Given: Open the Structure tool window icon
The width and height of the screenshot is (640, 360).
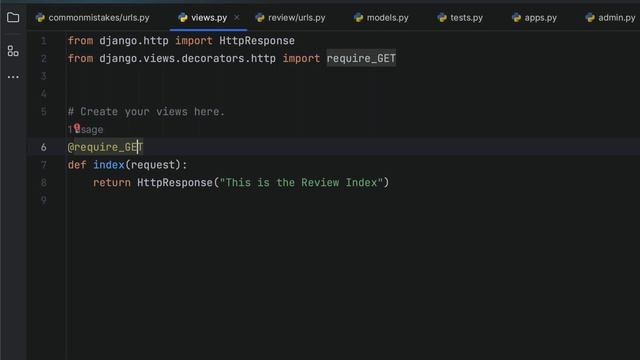Looking at the screenshot, I should coord(13,51).
